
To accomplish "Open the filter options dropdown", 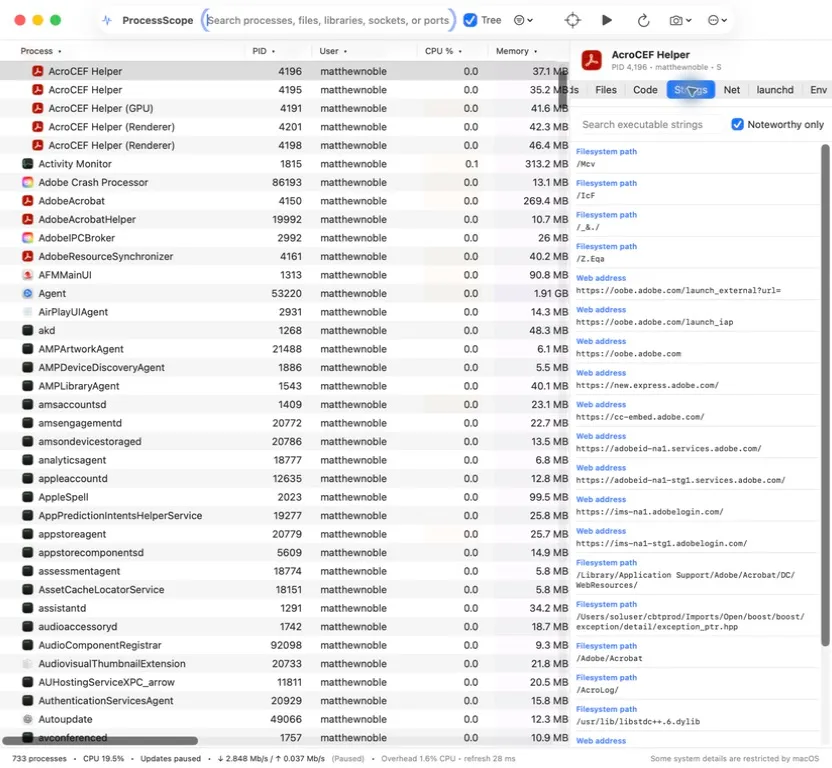I will (x=523, y=20).
